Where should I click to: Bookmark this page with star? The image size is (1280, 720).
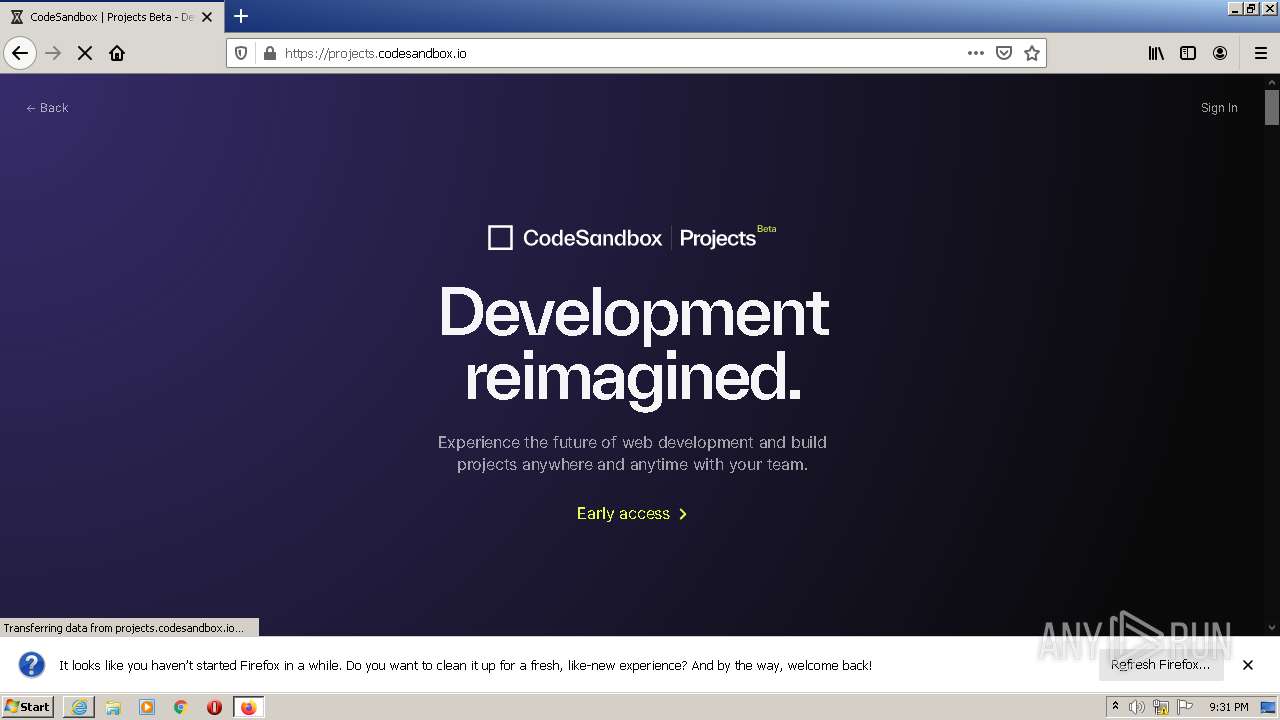tap(1032, 53)
